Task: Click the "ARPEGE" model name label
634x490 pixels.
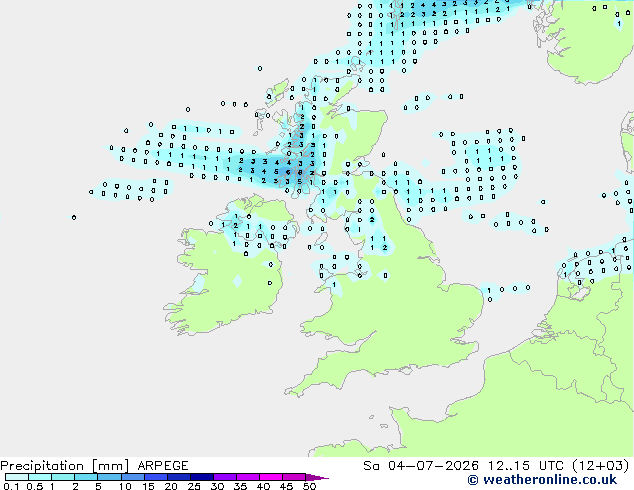Action: [x=163, y=466]
